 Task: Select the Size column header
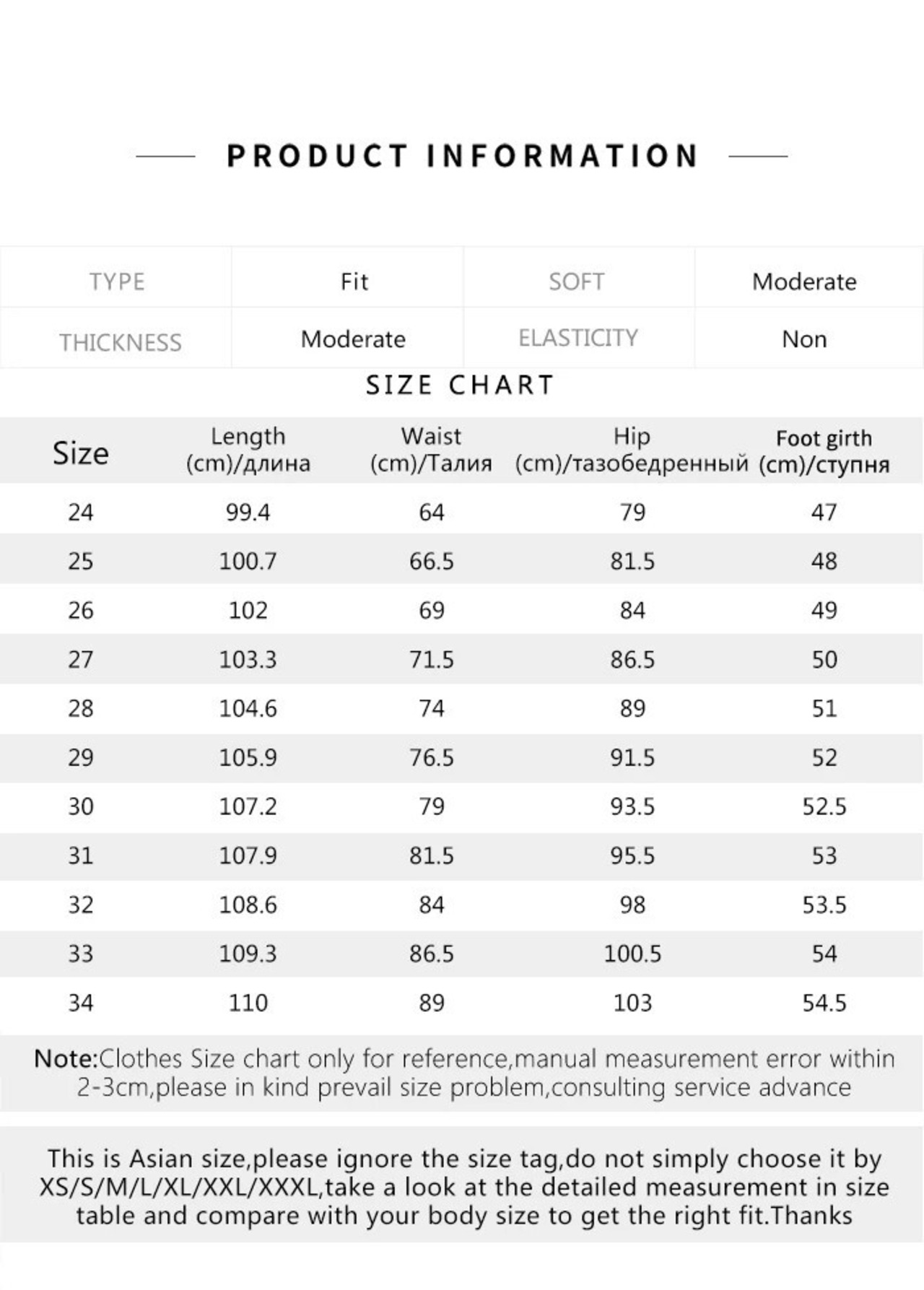point(80,453)
